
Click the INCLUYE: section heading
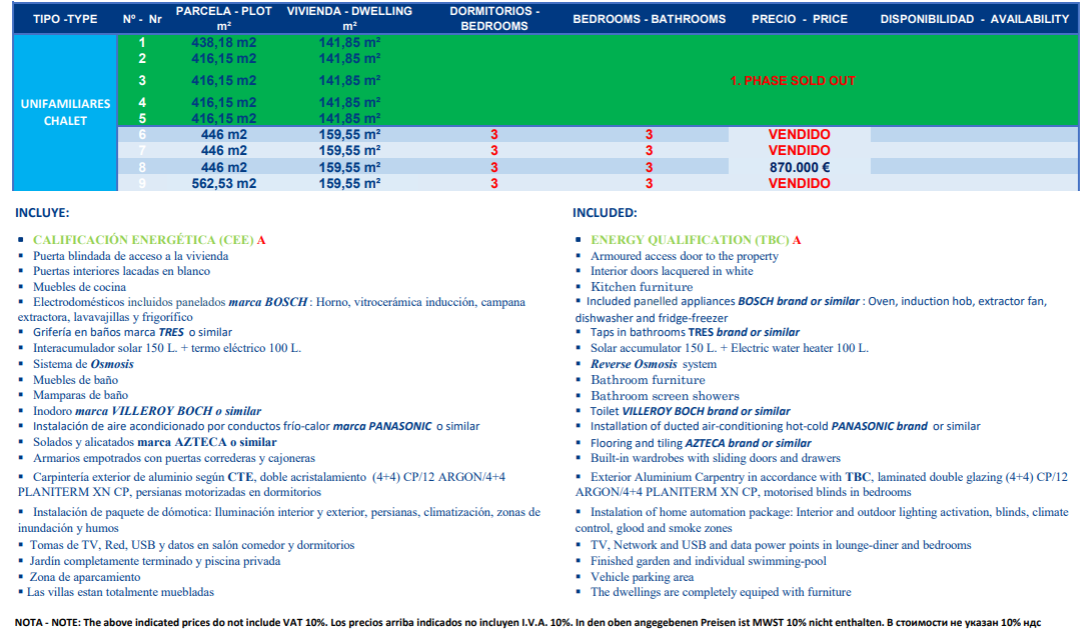click(42, 213)
